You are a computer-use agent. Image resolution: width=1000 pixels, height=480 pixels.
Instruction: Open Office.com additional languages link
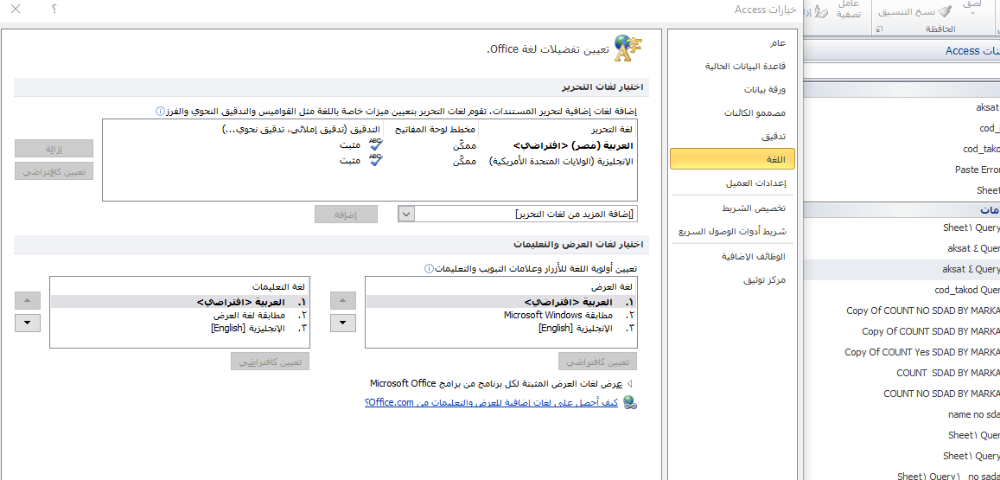click(491, 402)
